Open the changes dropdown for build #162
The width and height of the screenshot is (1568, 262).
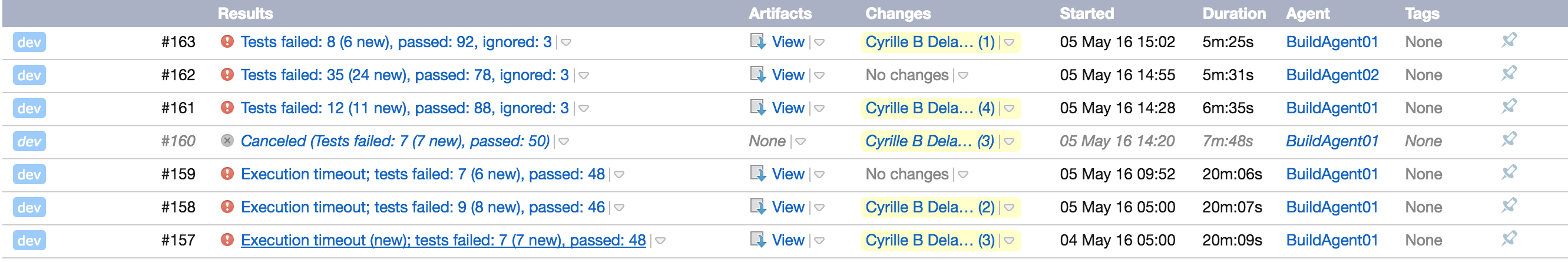pos(963,76)
